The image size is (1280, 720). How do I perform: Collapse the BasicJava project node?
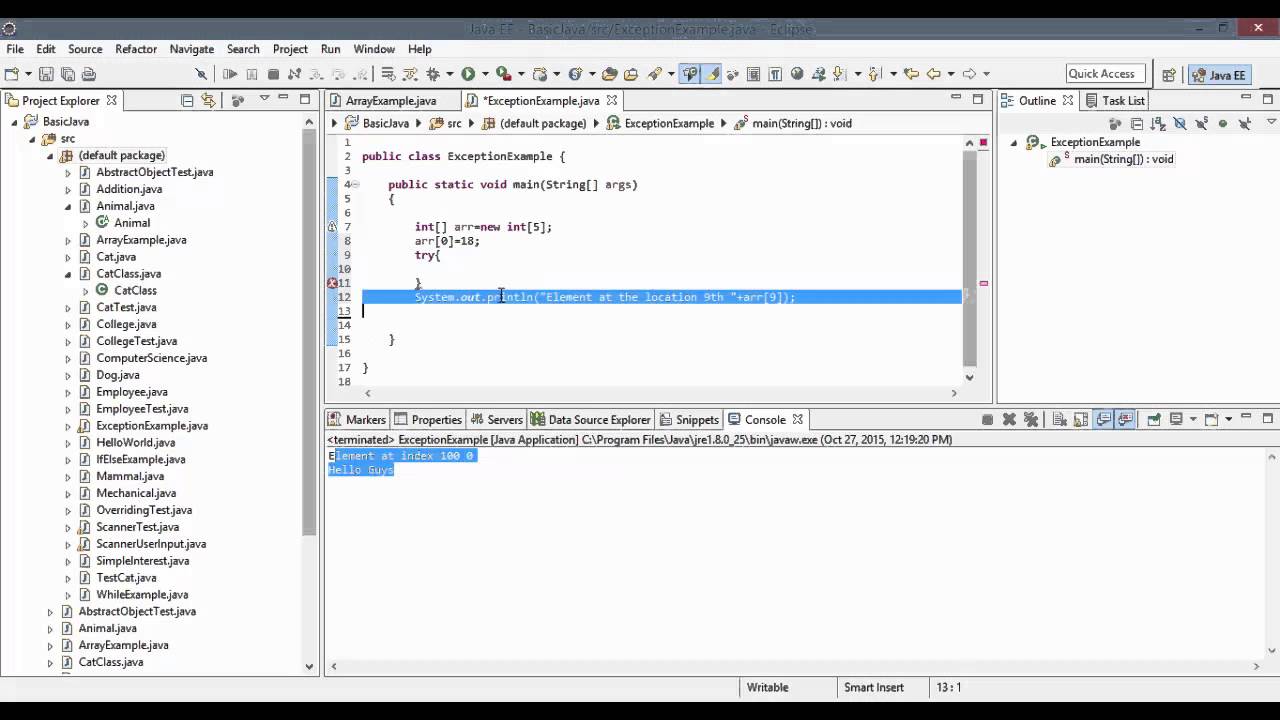15,122
